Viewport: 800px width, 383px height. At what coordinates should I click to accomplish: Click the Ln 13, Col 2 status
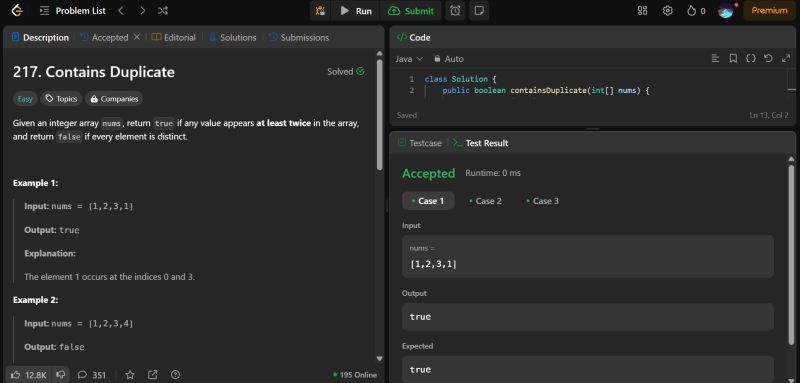click(x=769, y=115)
